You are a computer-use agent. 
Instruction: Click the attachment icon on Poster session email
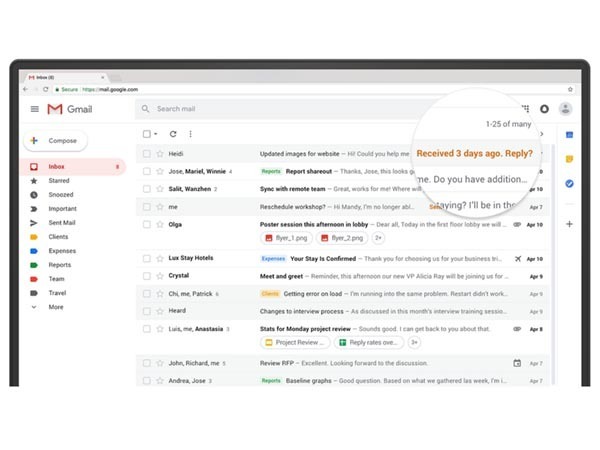[517, 225]
